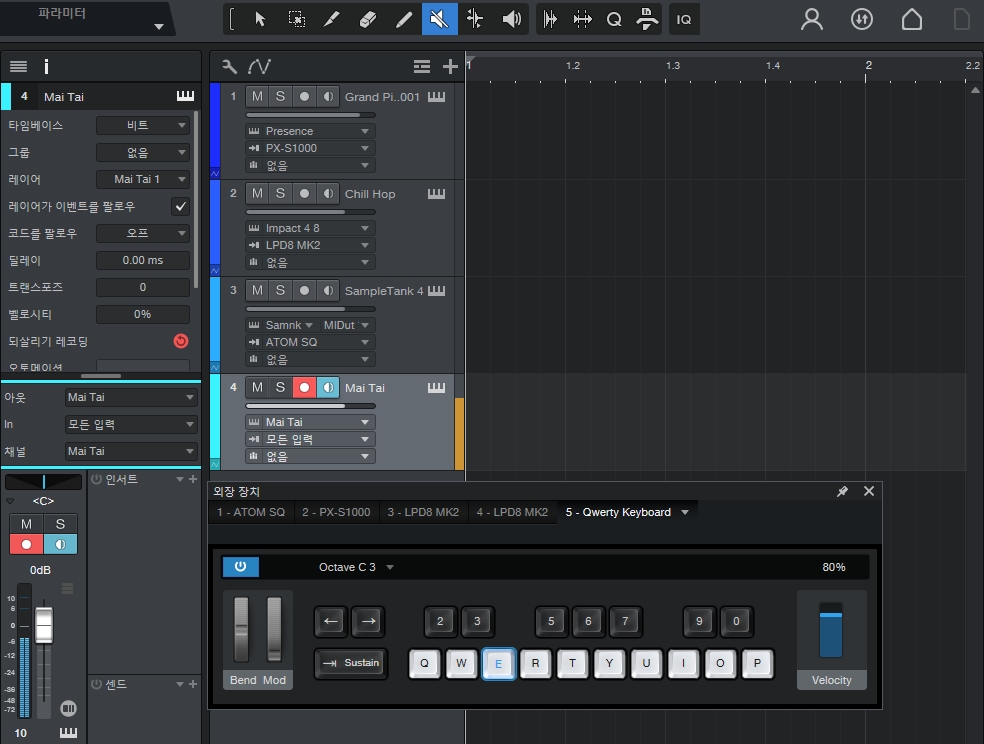Viewport: 984px width, 744px height.
Task: Toggle Sustain on Qwerty keyboard
Action: click(x=351, y=663)
